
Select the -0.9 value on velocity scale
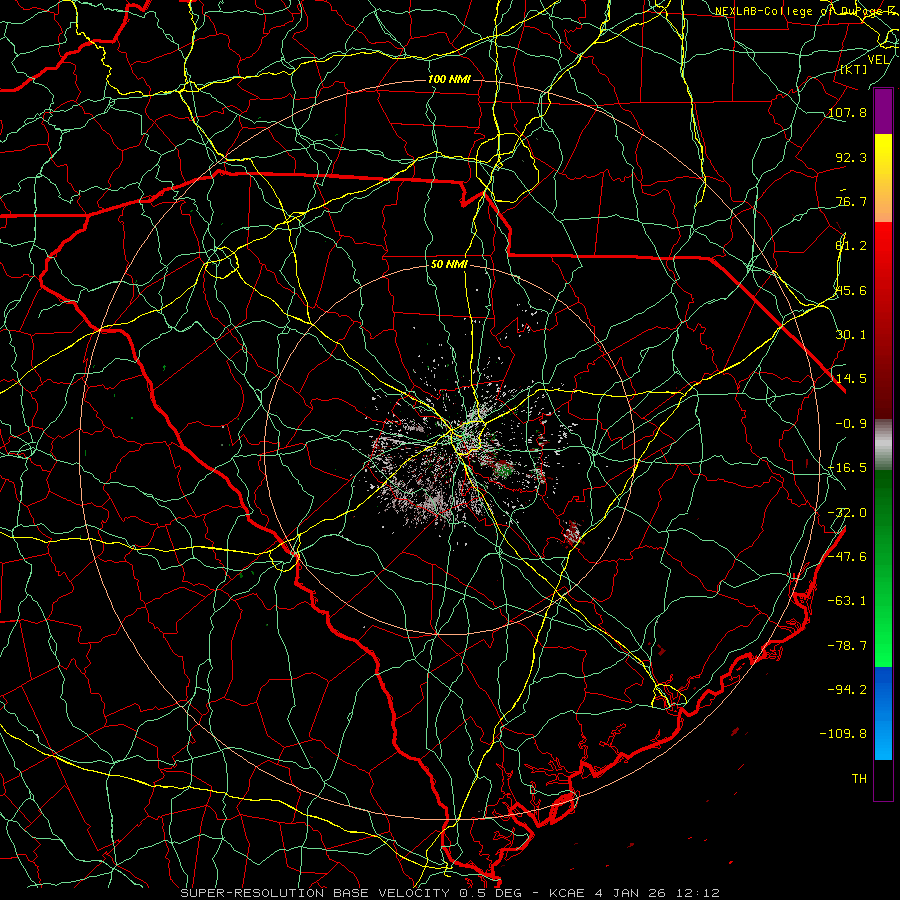point(851,423)
